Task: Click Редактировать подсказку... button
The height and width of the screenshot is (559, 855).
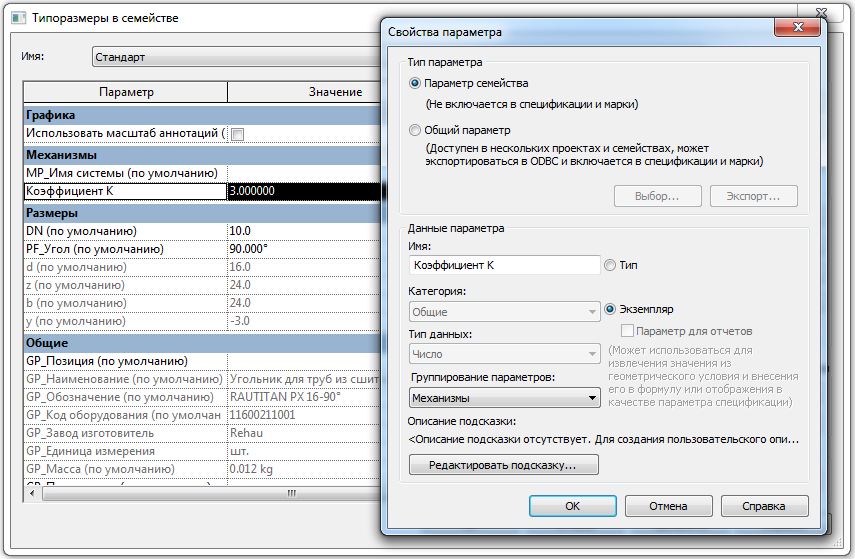Action: (503, 465)
